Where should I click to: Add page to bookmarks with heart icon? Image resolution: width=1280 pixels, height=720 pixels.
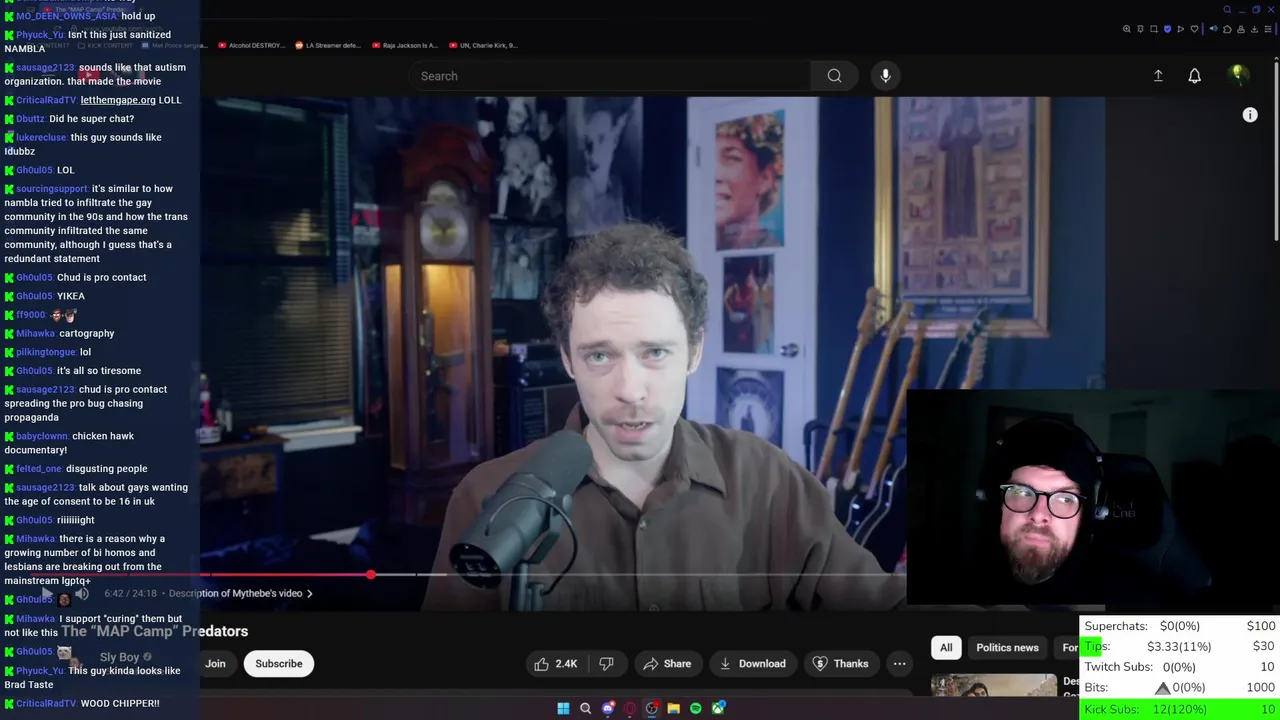(x=1194, y=29)
